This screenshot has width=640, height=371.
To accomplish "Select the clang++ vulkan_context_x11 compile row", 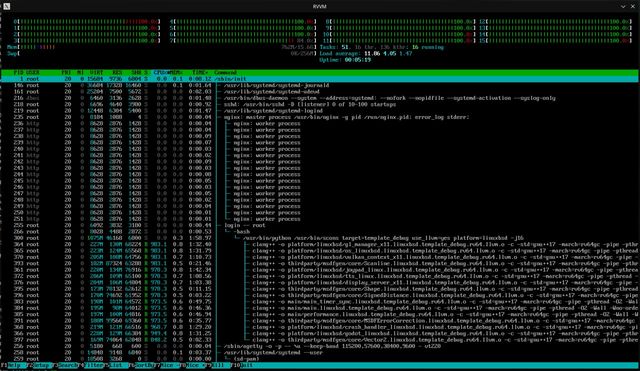I will (x=320, y=257).
